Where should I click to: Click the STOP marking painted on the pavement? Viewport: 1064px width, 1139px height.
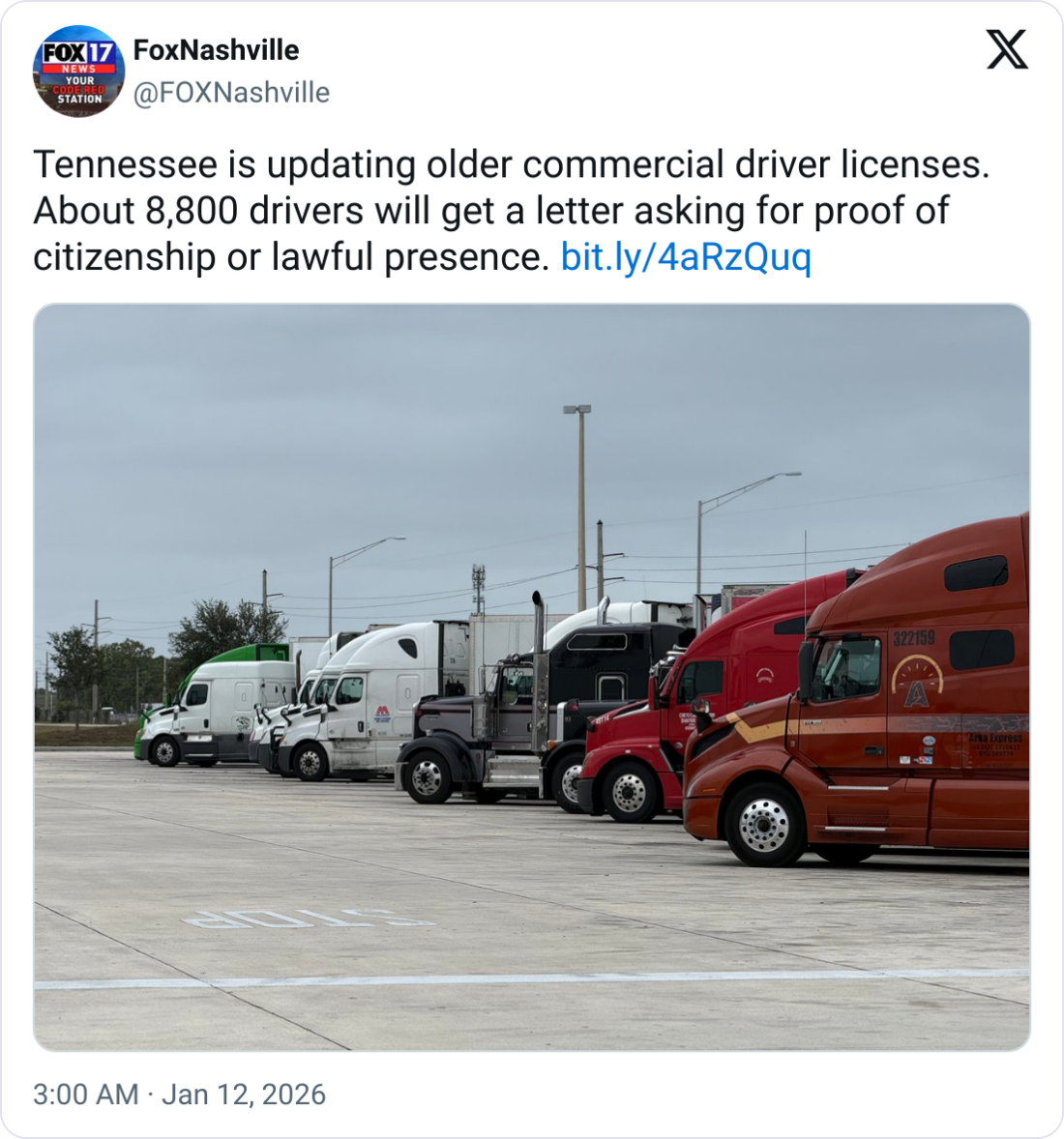pyautogui.click(x=309, y=919)
